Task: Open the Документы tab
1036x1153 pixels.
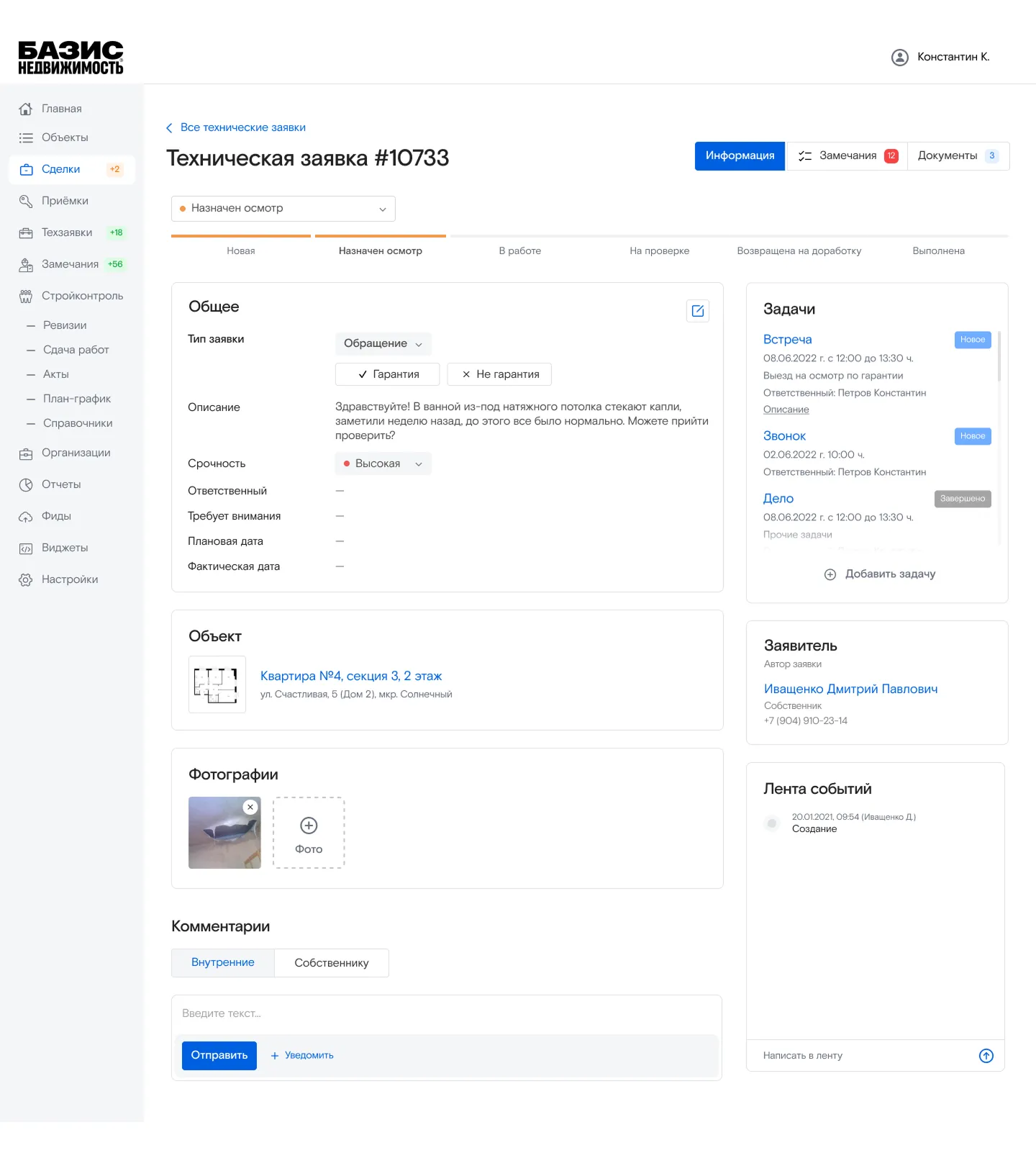Action: tap(957, 156)
